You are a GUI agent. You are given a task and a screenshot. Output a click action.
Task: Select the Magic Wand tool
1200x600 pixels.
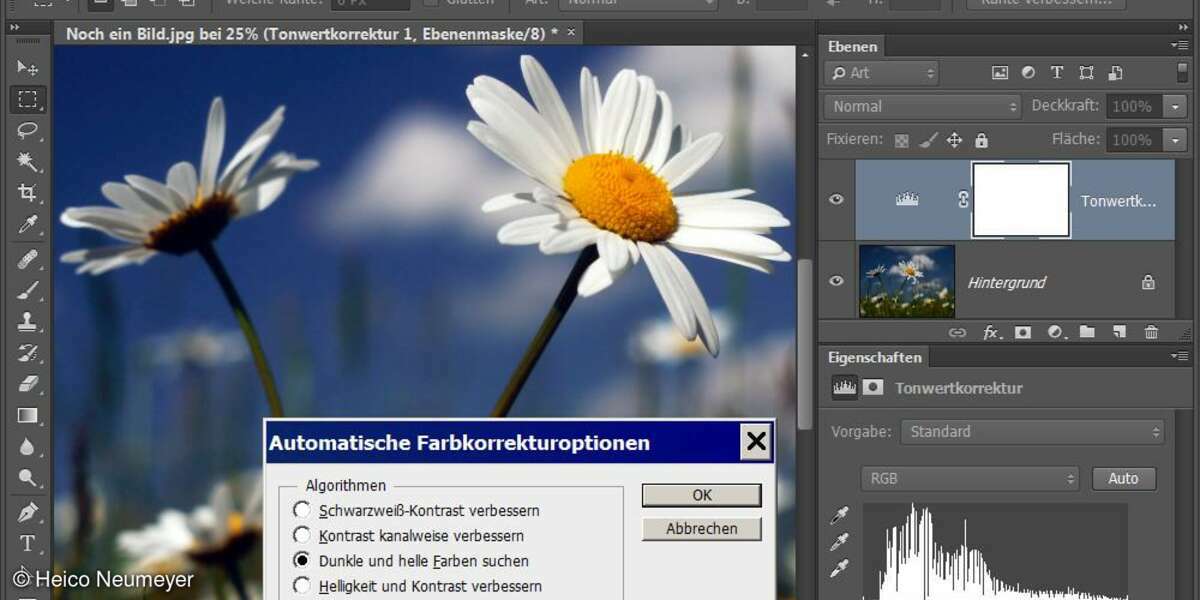tap(27, 161)
